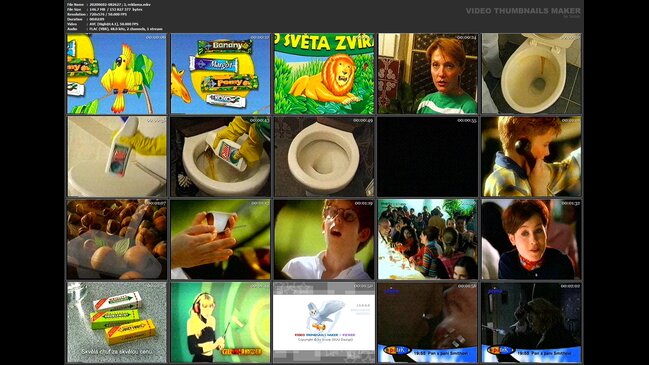Viewport: 649px width, 365px height.
Task: Select thumbnail of cleaner bottle held by yellow glove
Action: coord(117,156)
